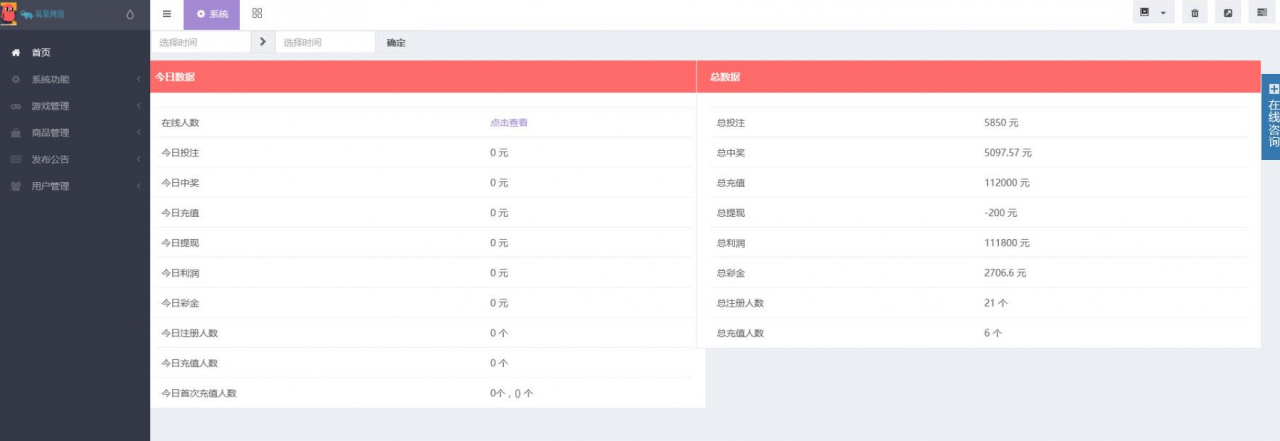Open the 系统功能 sidebar menu
This screenshot has width=1280, height=441.
pos(75,79)
